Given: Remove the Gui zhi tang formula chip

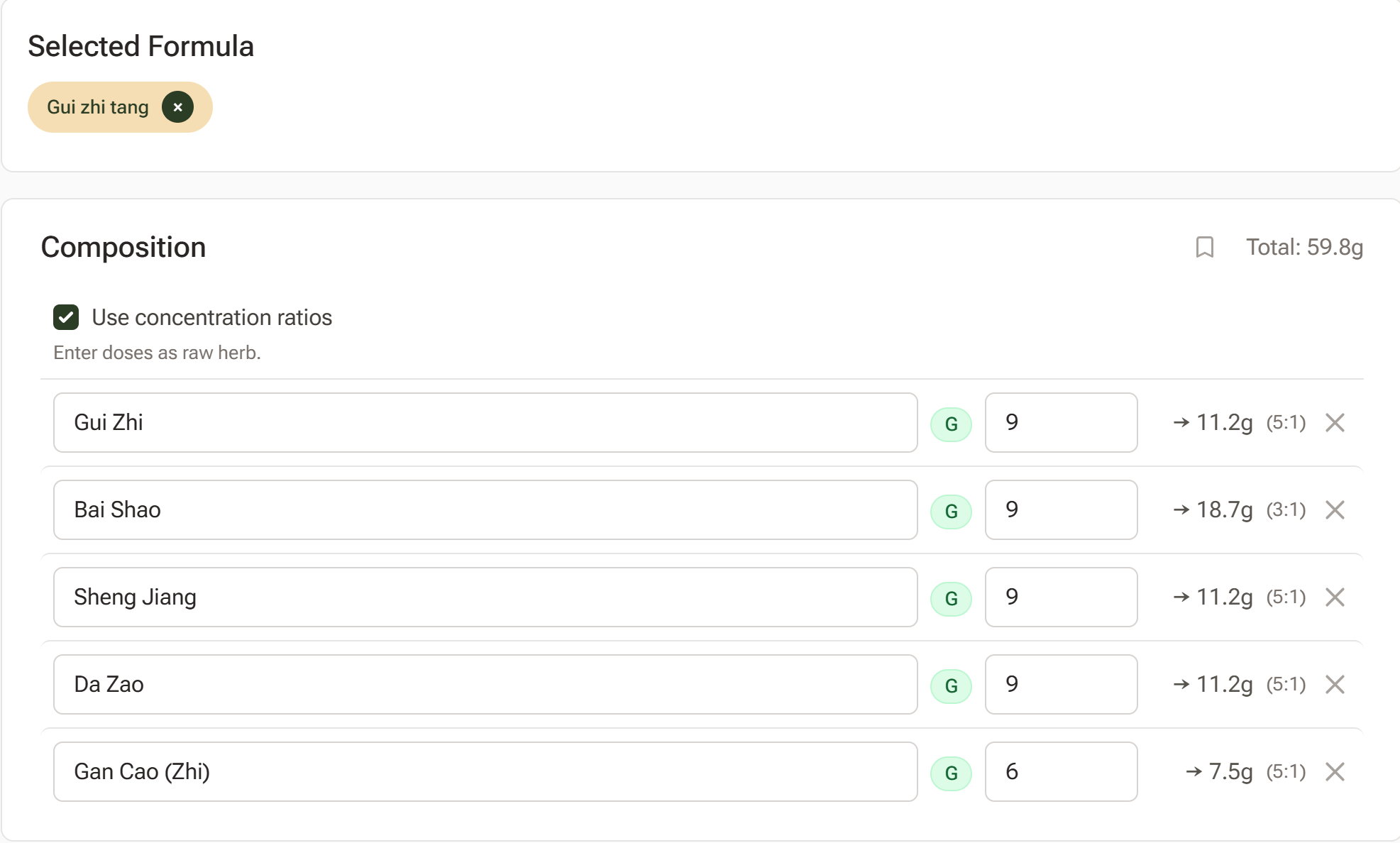Looking at the screenshot, I should pyautogui.click(x=177, y=107).
